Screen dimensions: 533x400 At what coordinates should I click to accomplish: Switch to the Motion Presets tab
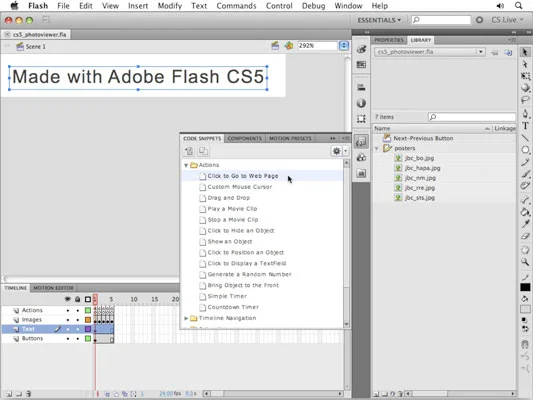click(x=290, y=138)
